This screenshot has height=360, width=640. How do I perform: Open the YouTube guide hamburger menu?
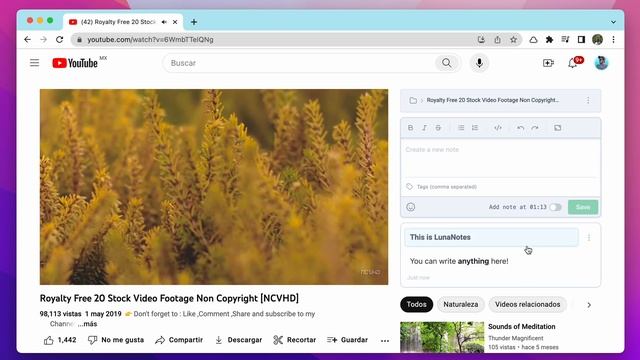[35, 63]
